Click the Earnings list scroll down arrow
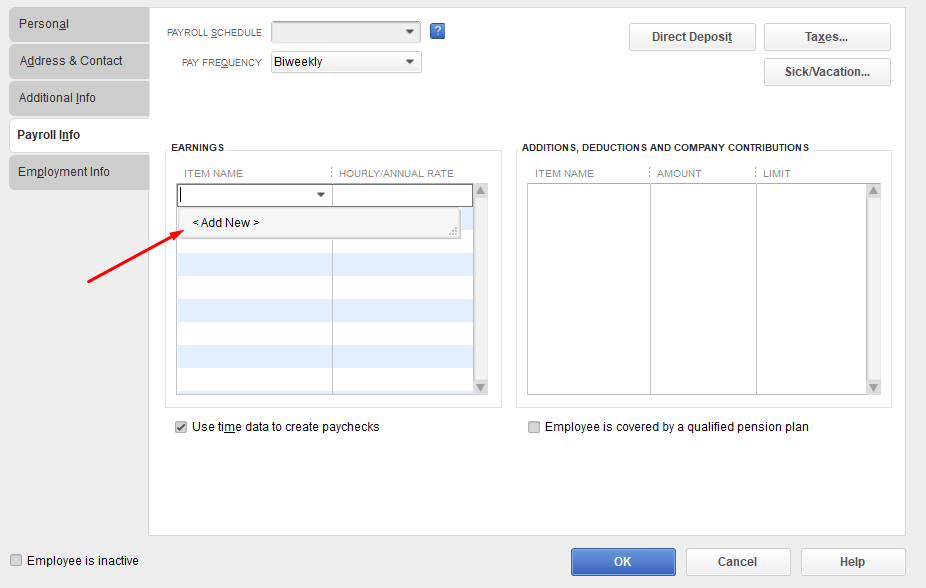This screenshot has width=926, height=588. click(x=481, y=387)
